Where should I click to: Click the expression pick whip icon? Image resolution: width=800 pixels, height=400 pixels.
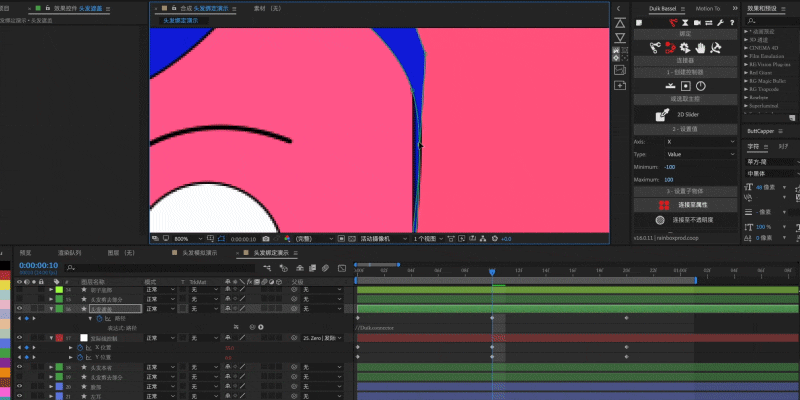point(253,327)
